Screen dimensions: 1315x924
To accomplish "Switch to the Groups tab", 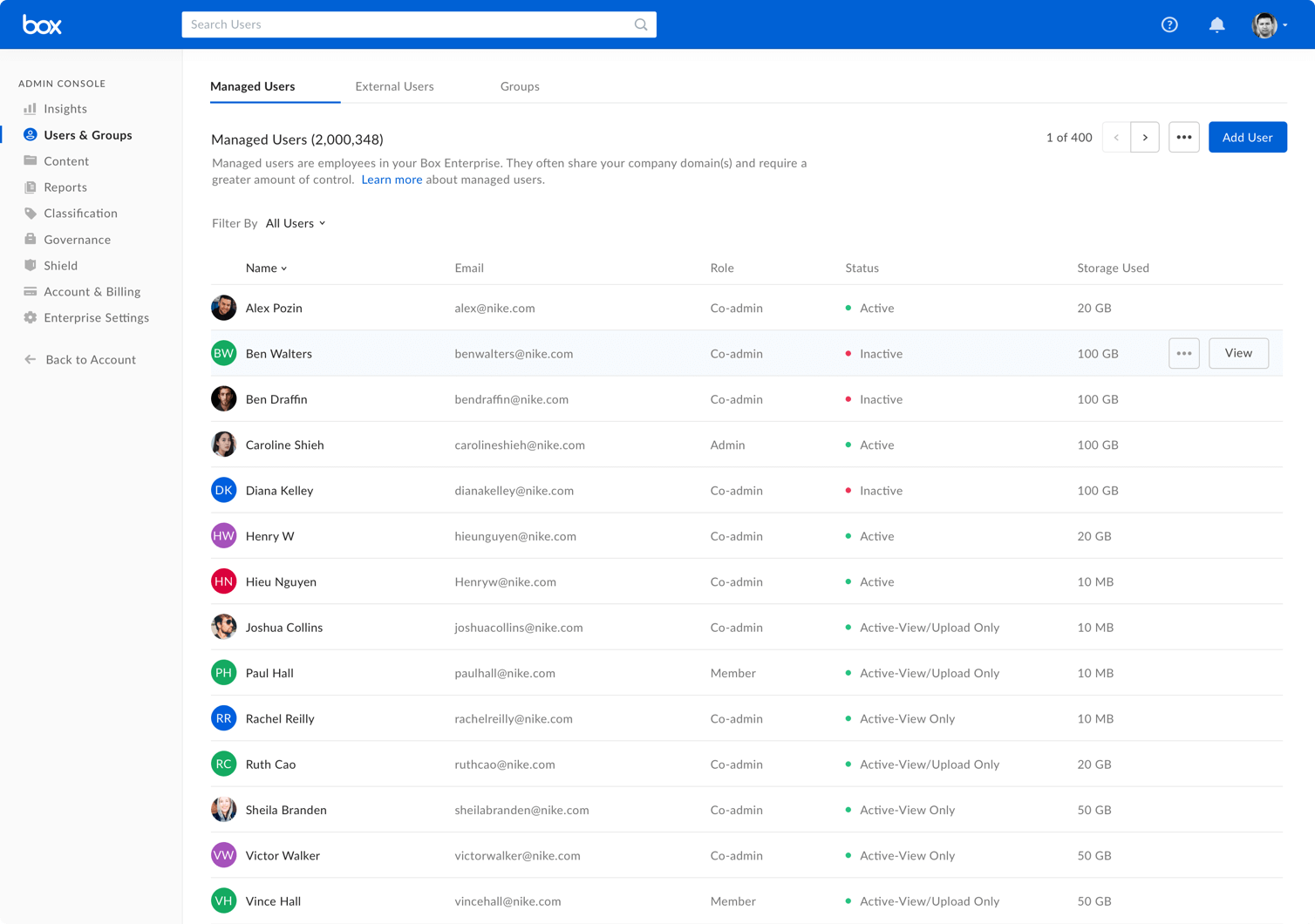I will 520,86.
